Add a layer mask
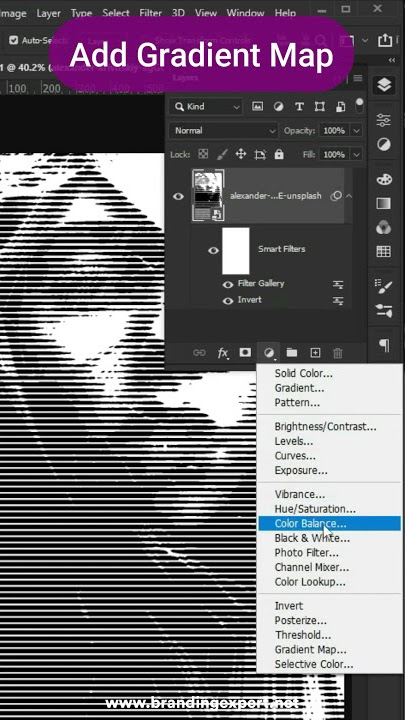The image size is (405, 720). click(x=245, y=352)
